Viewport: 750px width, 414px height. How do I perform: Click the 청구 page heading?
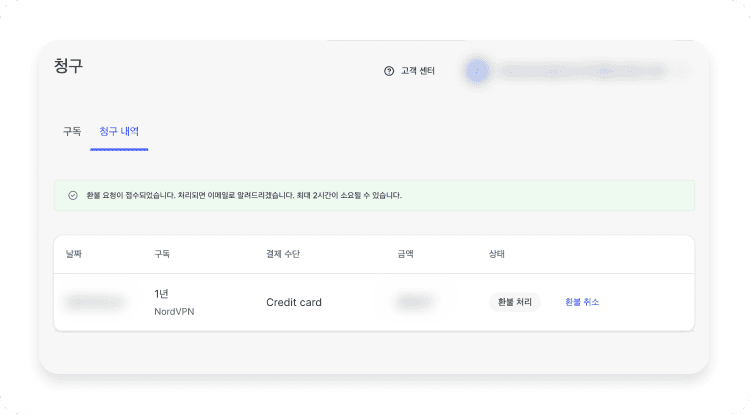(68, 65)
